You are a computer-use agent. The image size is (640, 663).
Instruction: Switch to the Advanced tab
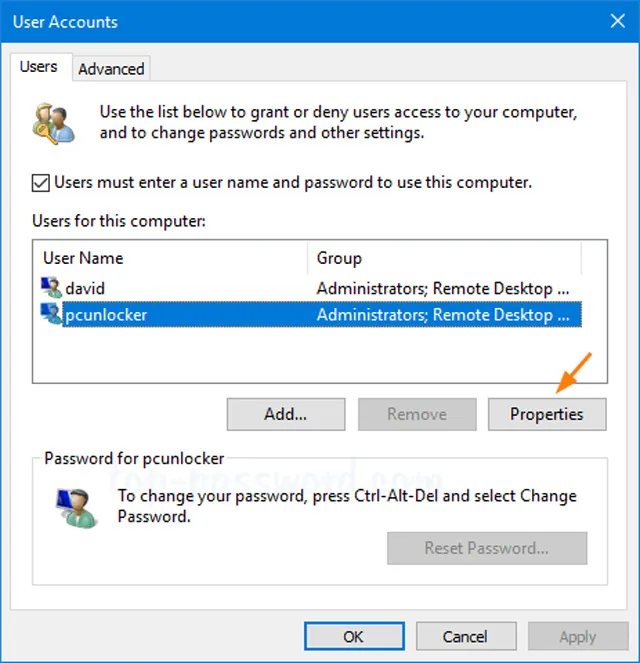(111, 68)
